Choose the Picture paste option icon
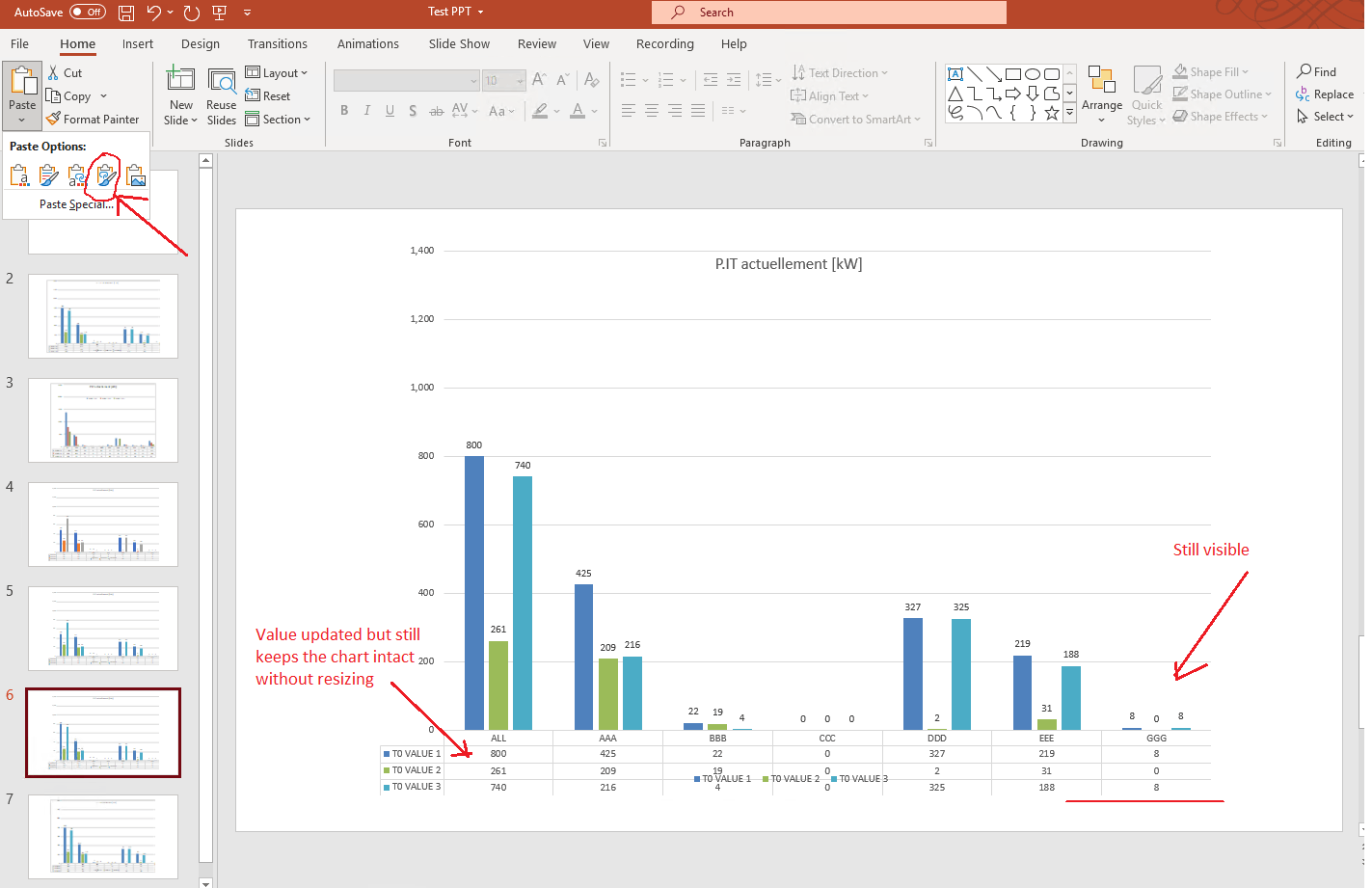Viewport: 1372px width, 888px height. click(136, 175)
